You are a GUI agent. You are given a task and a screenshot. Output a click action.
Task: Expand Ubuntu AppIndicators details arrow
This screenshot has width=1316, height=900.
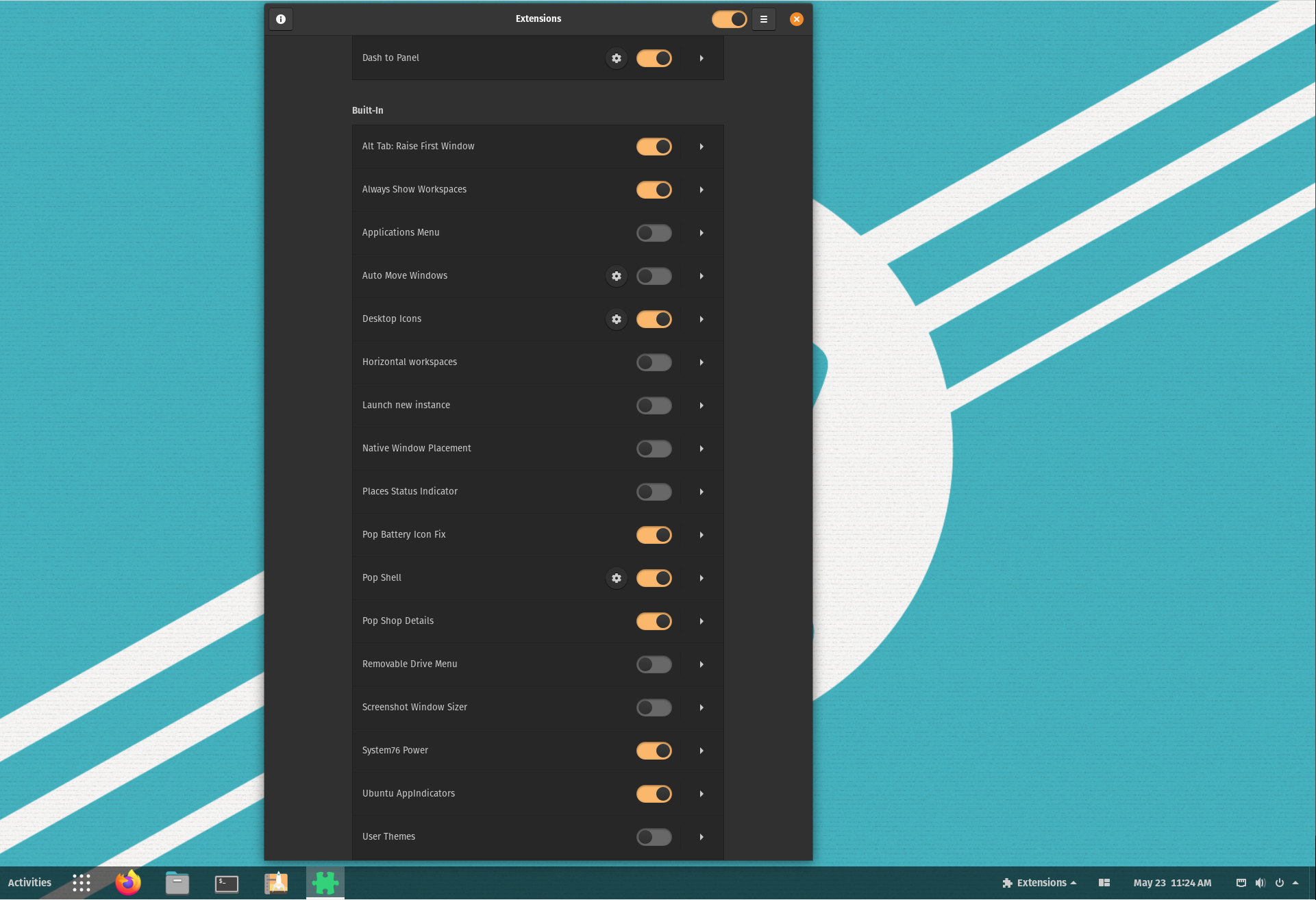[702, 794]
